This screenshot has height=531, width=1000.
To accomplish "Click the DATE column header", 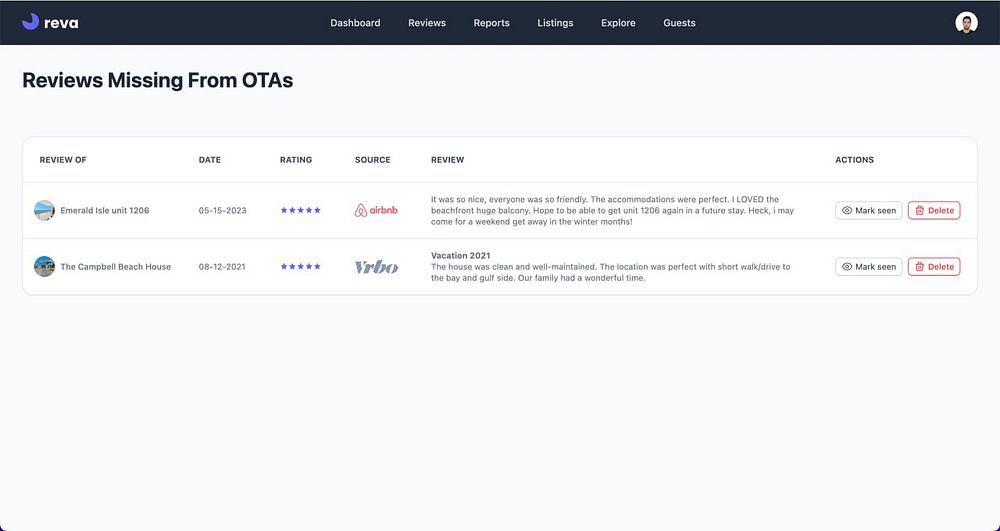I will pyautogui.click(x=210, y=160).
